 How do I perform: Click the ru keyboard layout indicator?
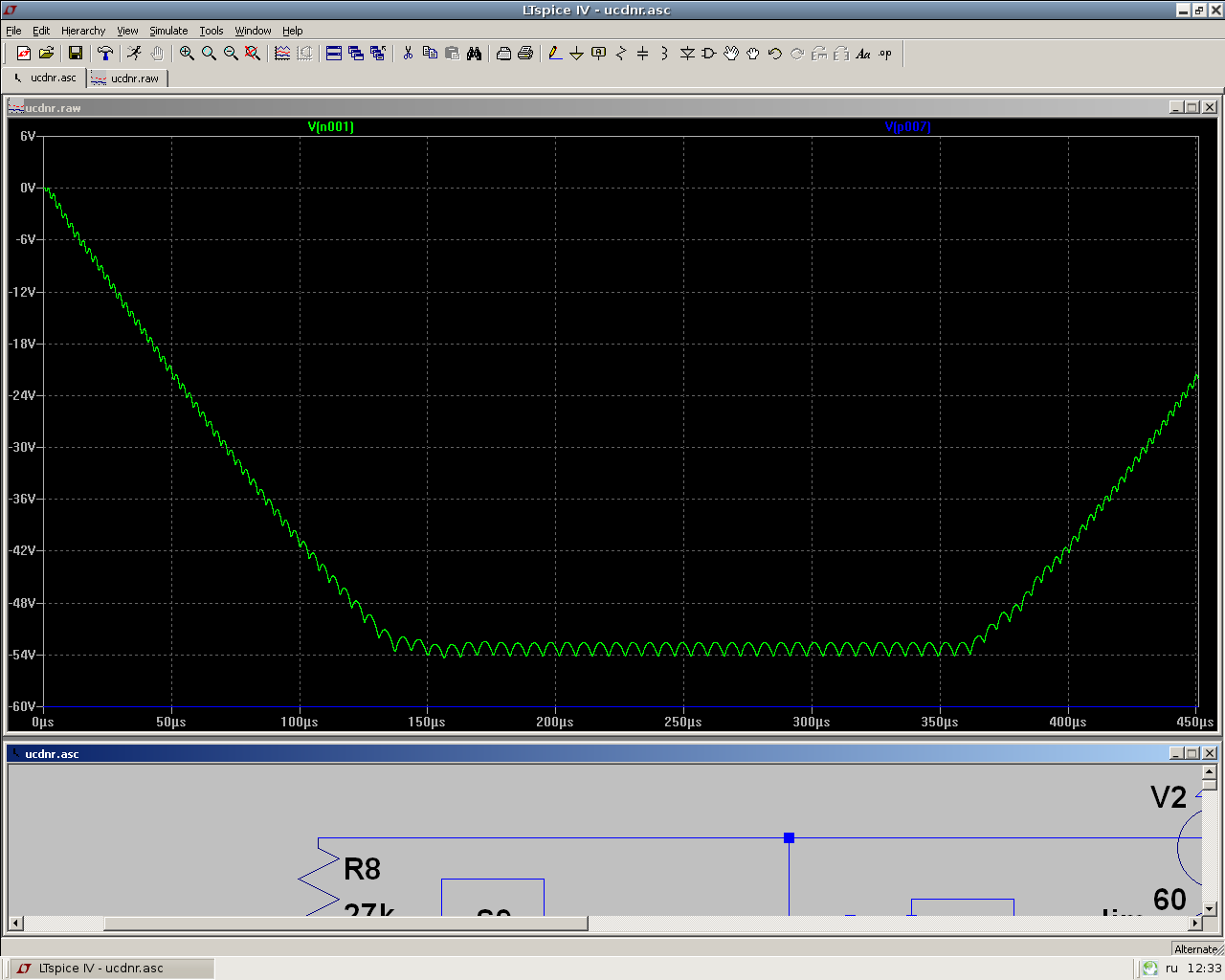click(x=1171, y=968)
